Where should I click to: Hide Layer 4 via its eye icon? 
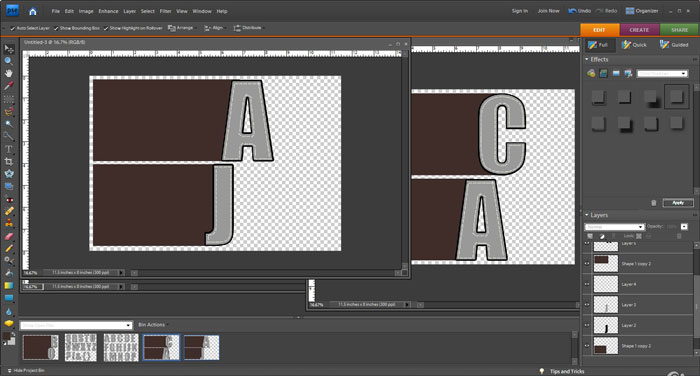pyautogui.click(x=587, y=284)
